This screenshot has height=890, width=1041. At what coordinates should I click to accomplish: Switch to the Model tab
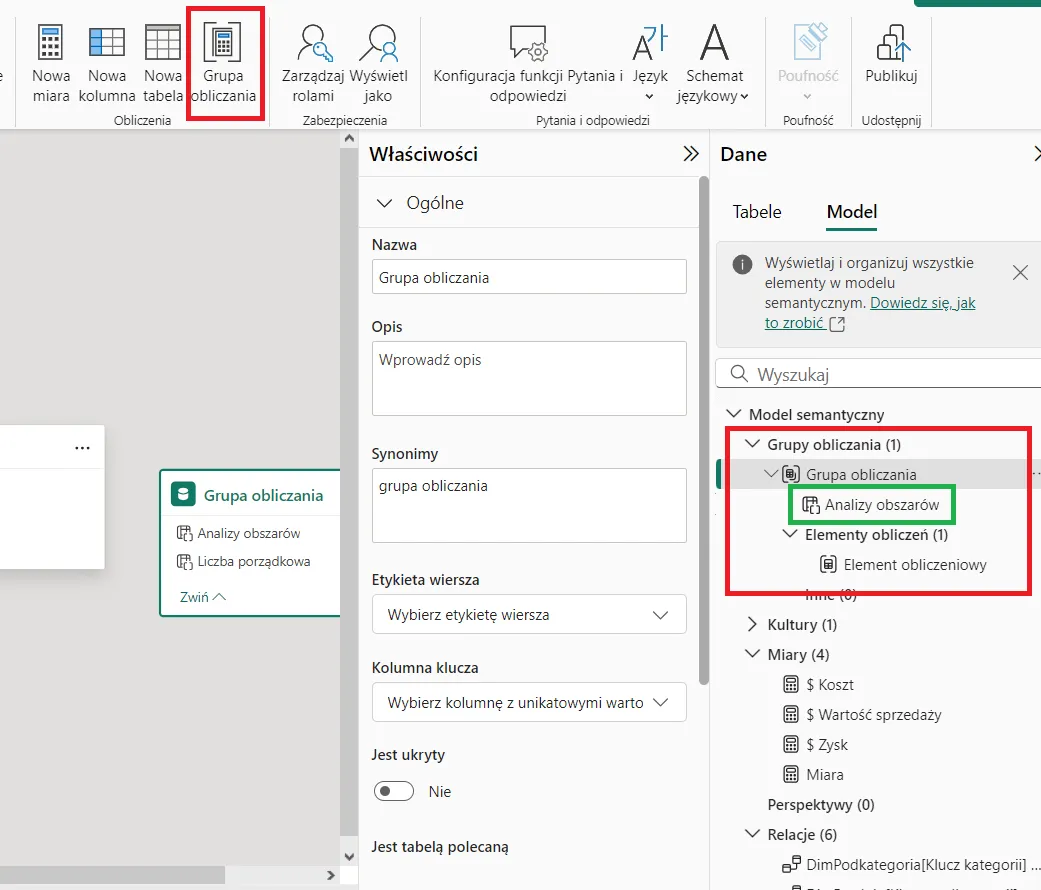pyautogui.click(x=852, y=212)
